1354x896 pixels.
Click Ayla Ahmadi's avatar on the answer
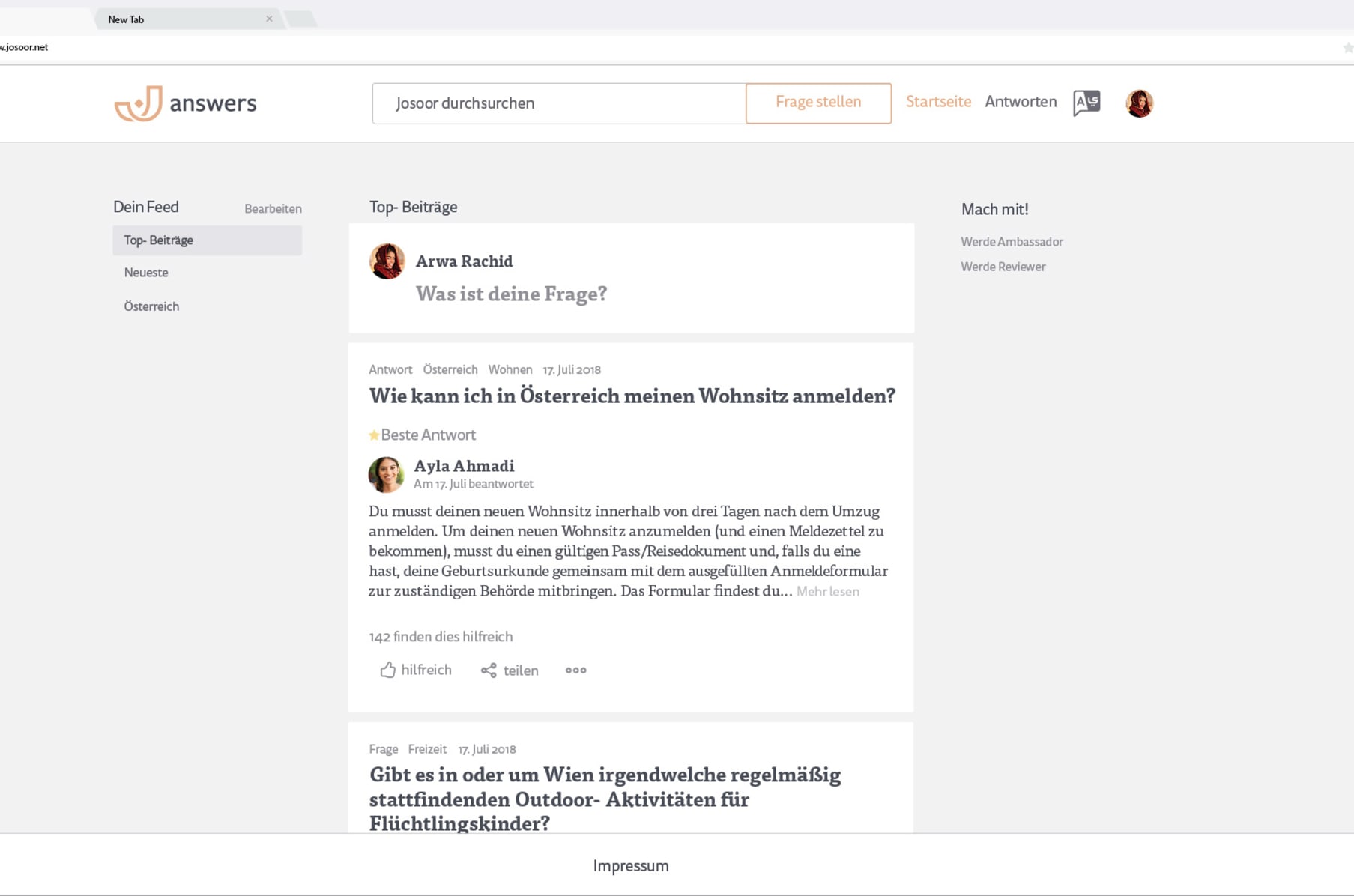387,473
